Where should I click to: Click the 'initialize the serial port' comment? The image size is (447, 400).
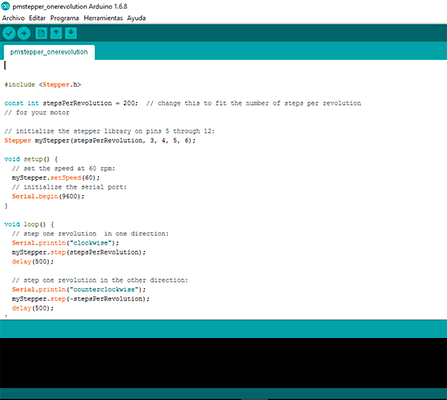pyautogui.click(x=69, y=187)
